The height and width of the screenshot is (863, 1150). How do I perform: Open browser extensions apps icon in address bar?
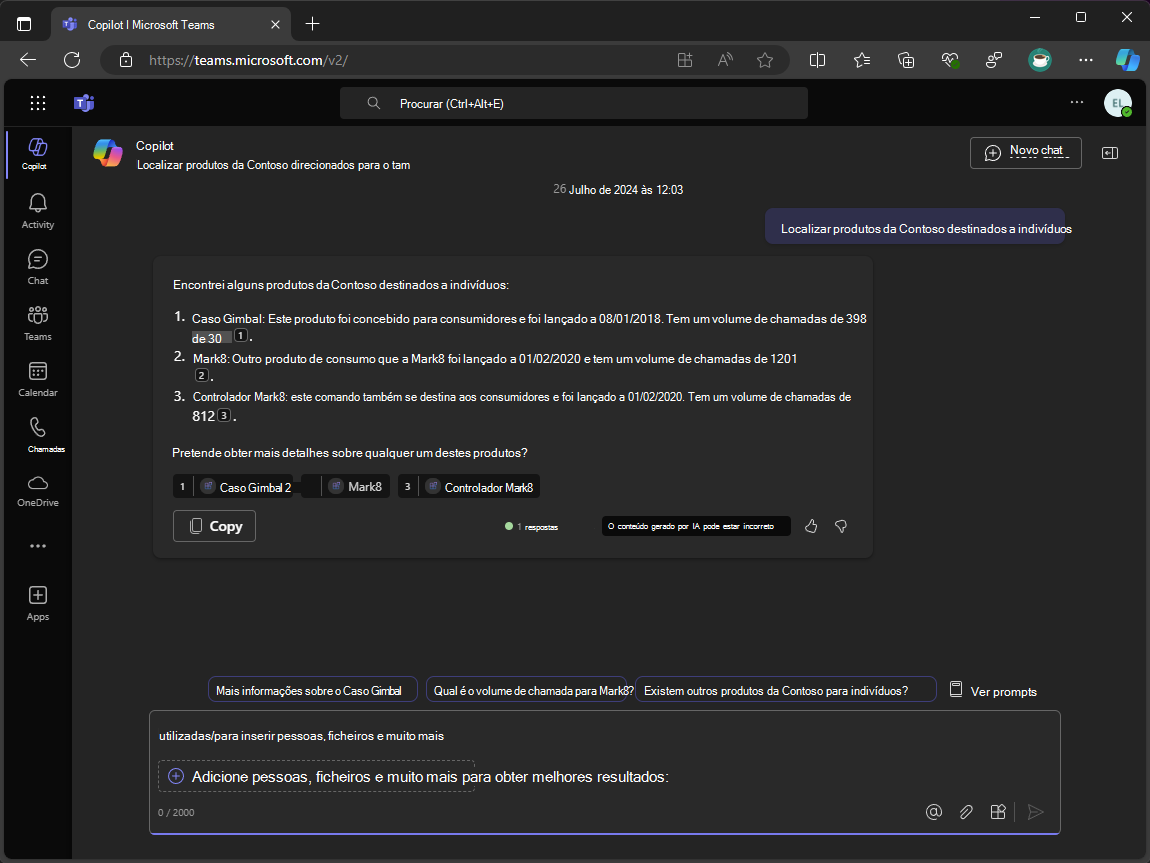tap(684, 60)
